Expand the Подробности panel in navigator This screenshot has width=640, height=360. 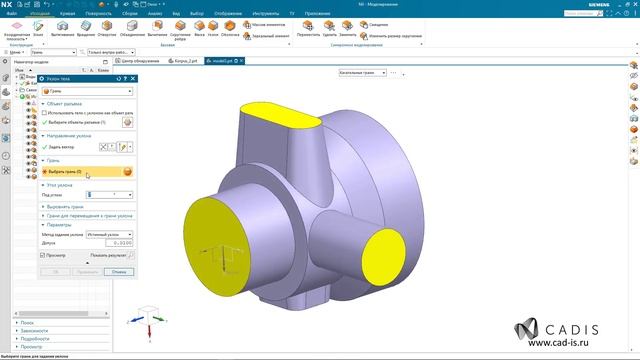pyautogui.click(x=17, y=339)
